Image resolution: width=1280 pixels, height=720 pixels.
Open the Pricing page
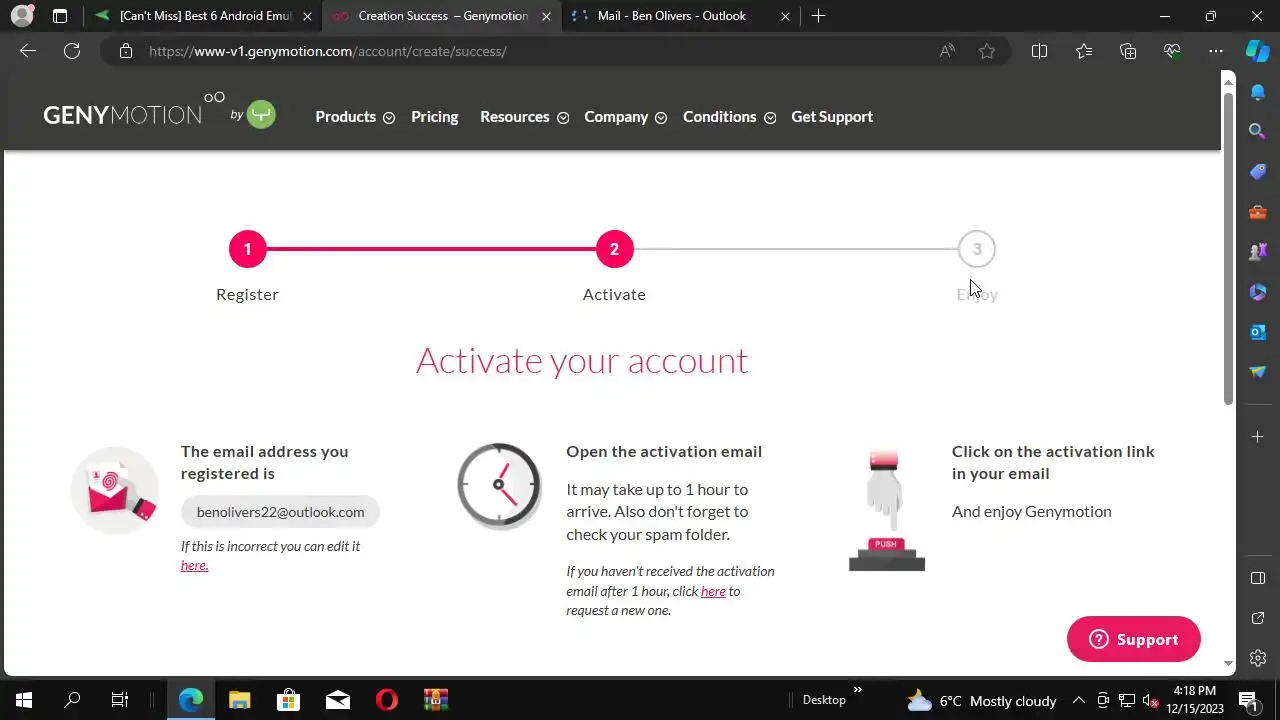pos(435,117)
